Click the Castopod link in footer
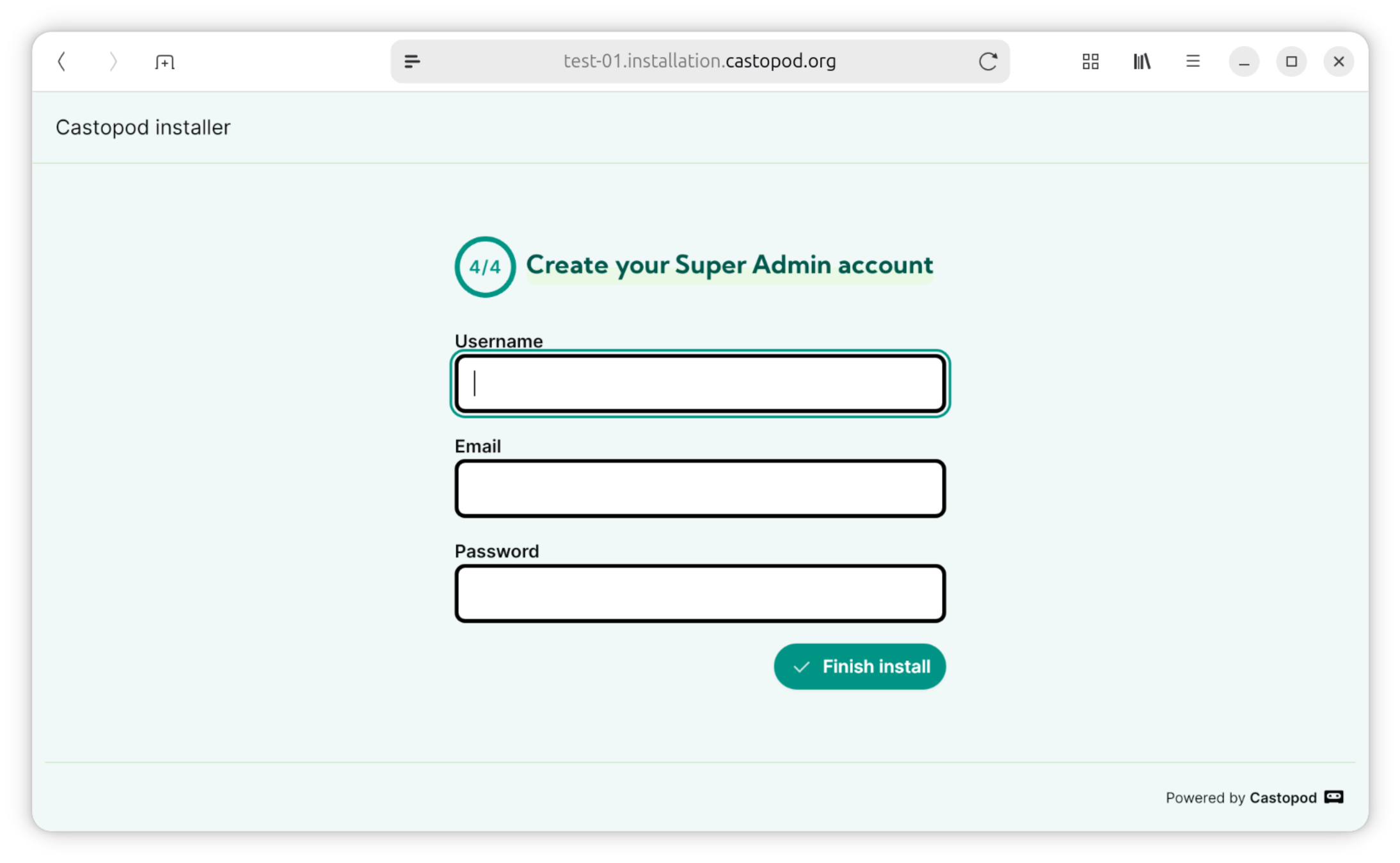The height and width of the screenshot is (863, 1400). coord(1283,798)
